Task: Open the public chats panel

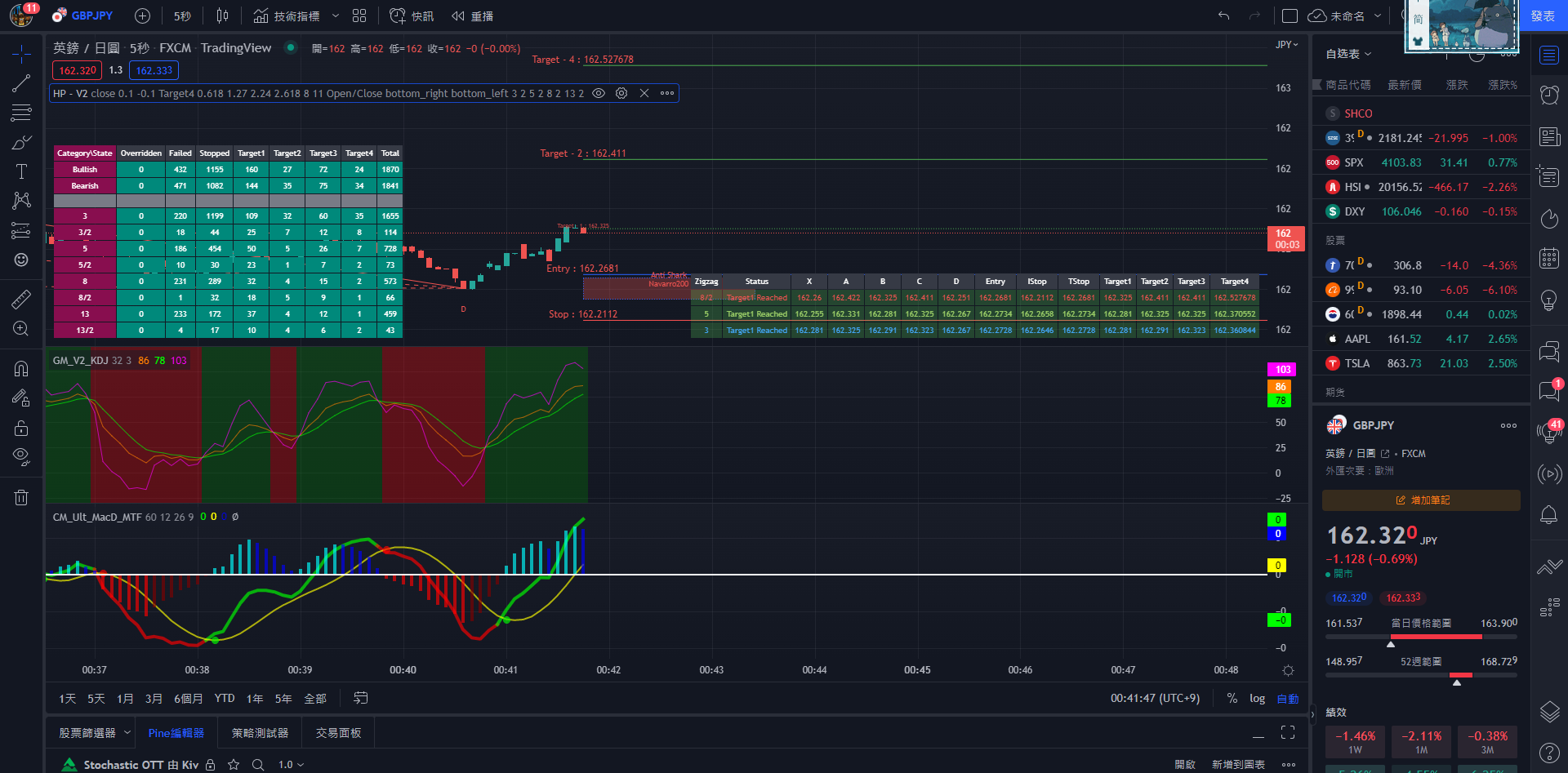Action: [1549, 352]
